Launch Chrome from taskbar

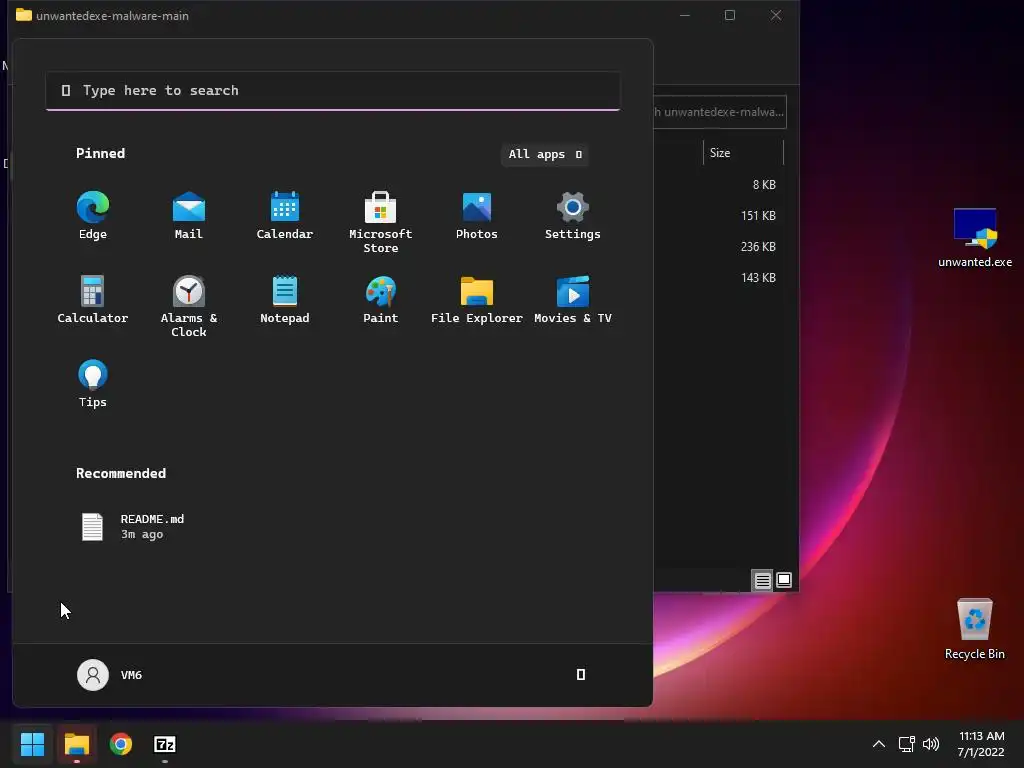121,744
